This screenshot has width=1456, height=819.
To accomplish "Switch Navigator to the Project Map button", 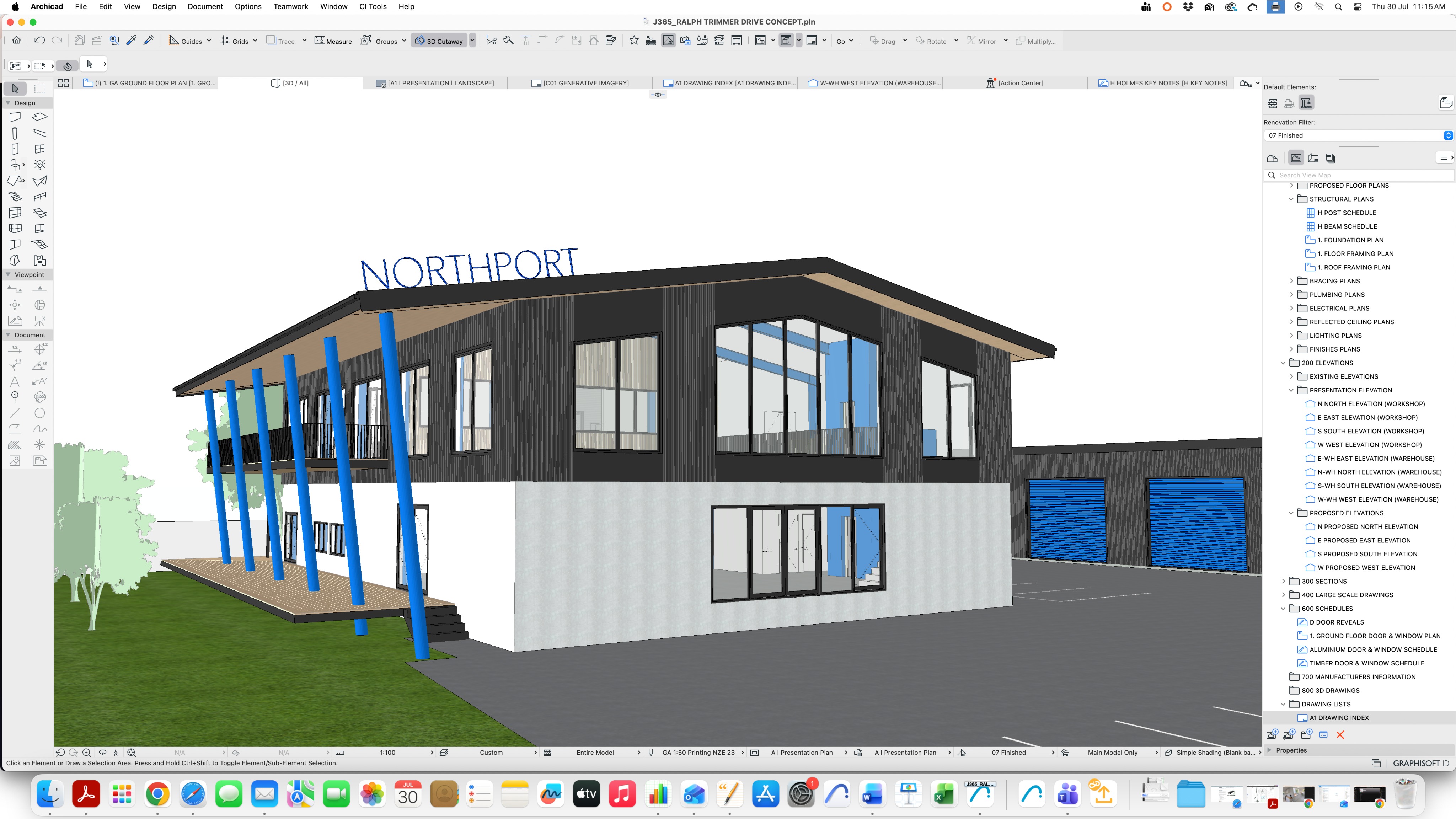I will click(1272, 158).
